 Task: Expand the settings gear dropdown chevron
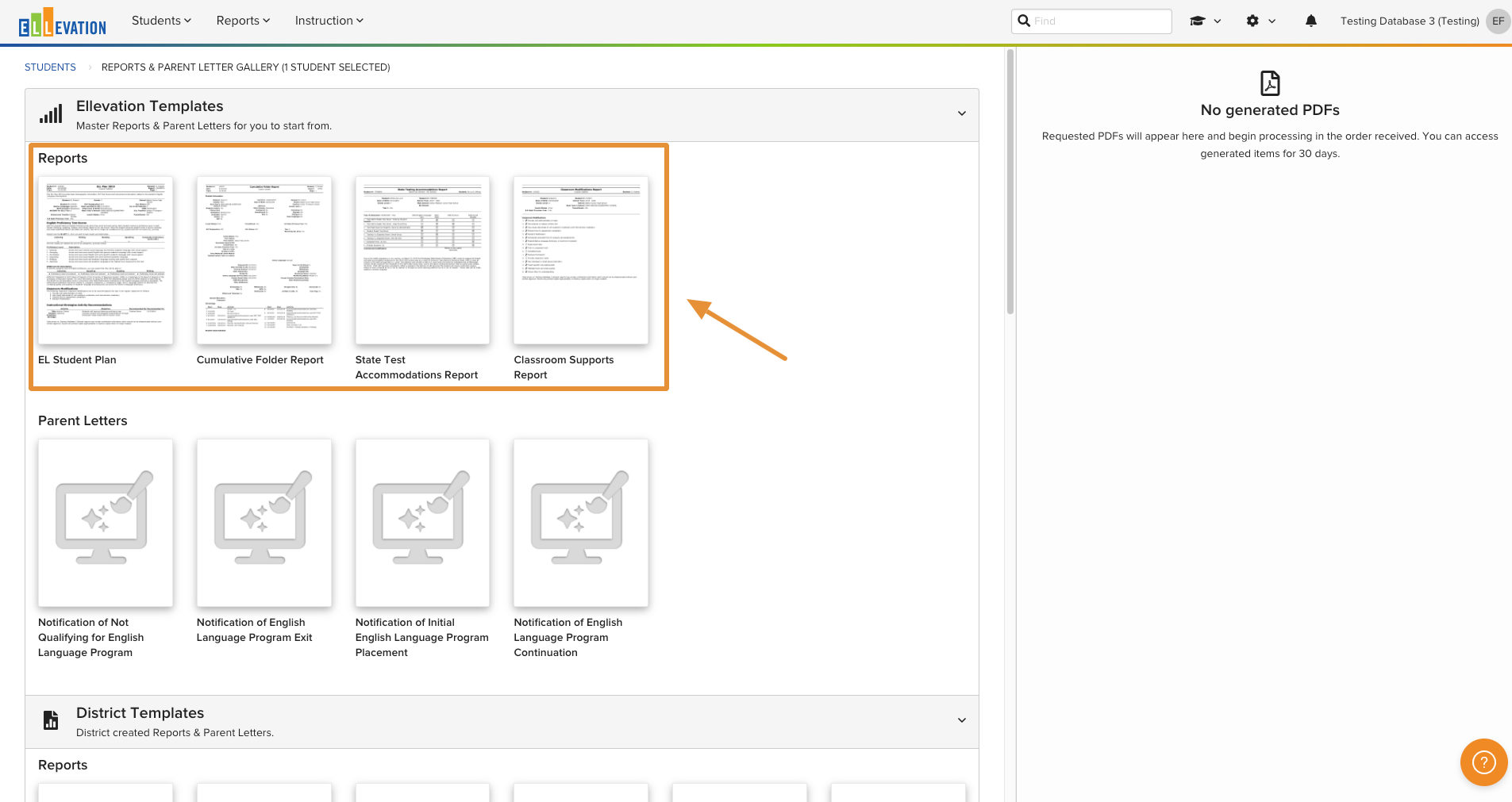pyautogui.click(x=1272, y=21)
